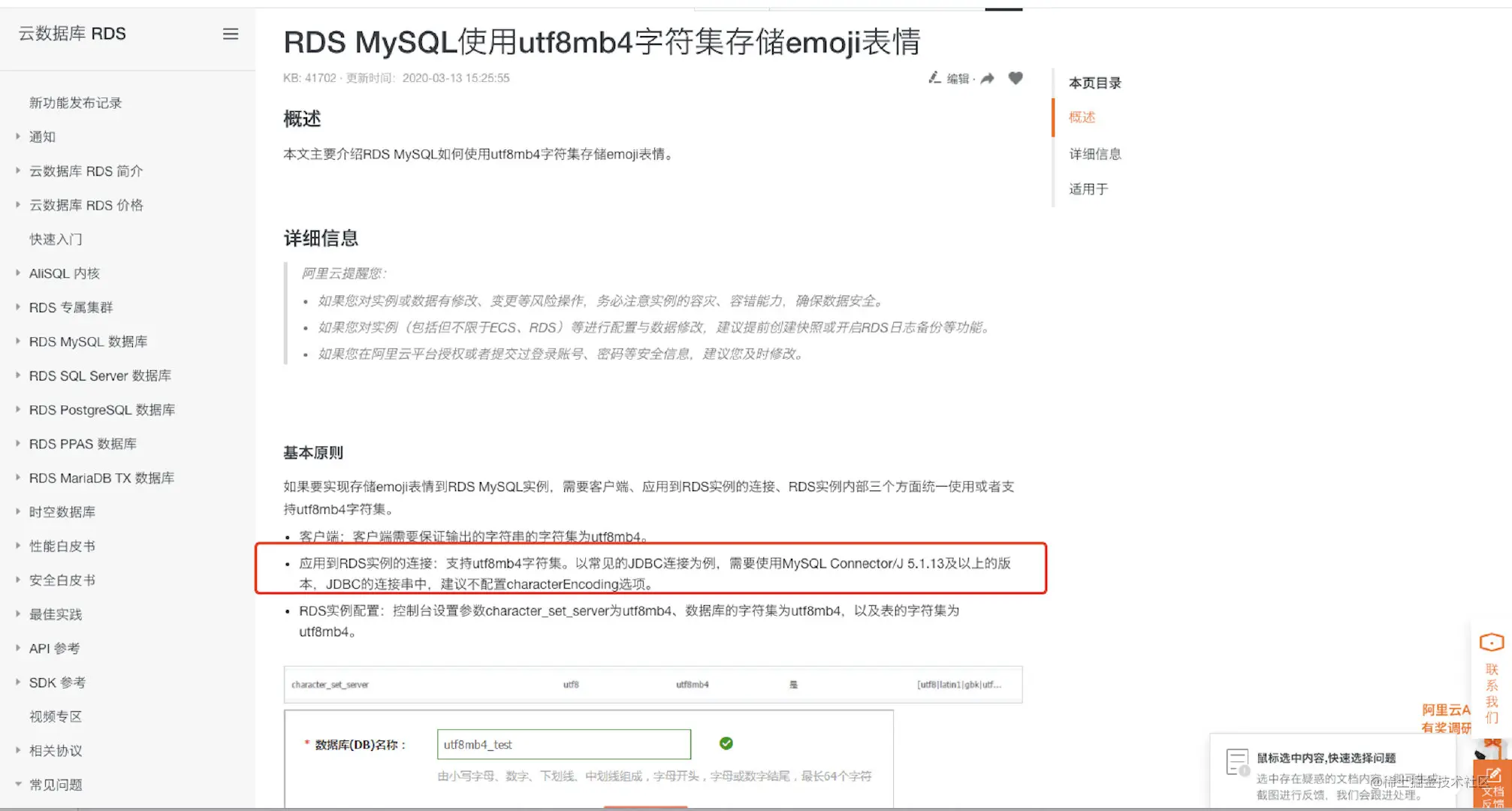Click the 本页目录 heading
This screenshot has width=1512, height=811.
click(1095, 83)
